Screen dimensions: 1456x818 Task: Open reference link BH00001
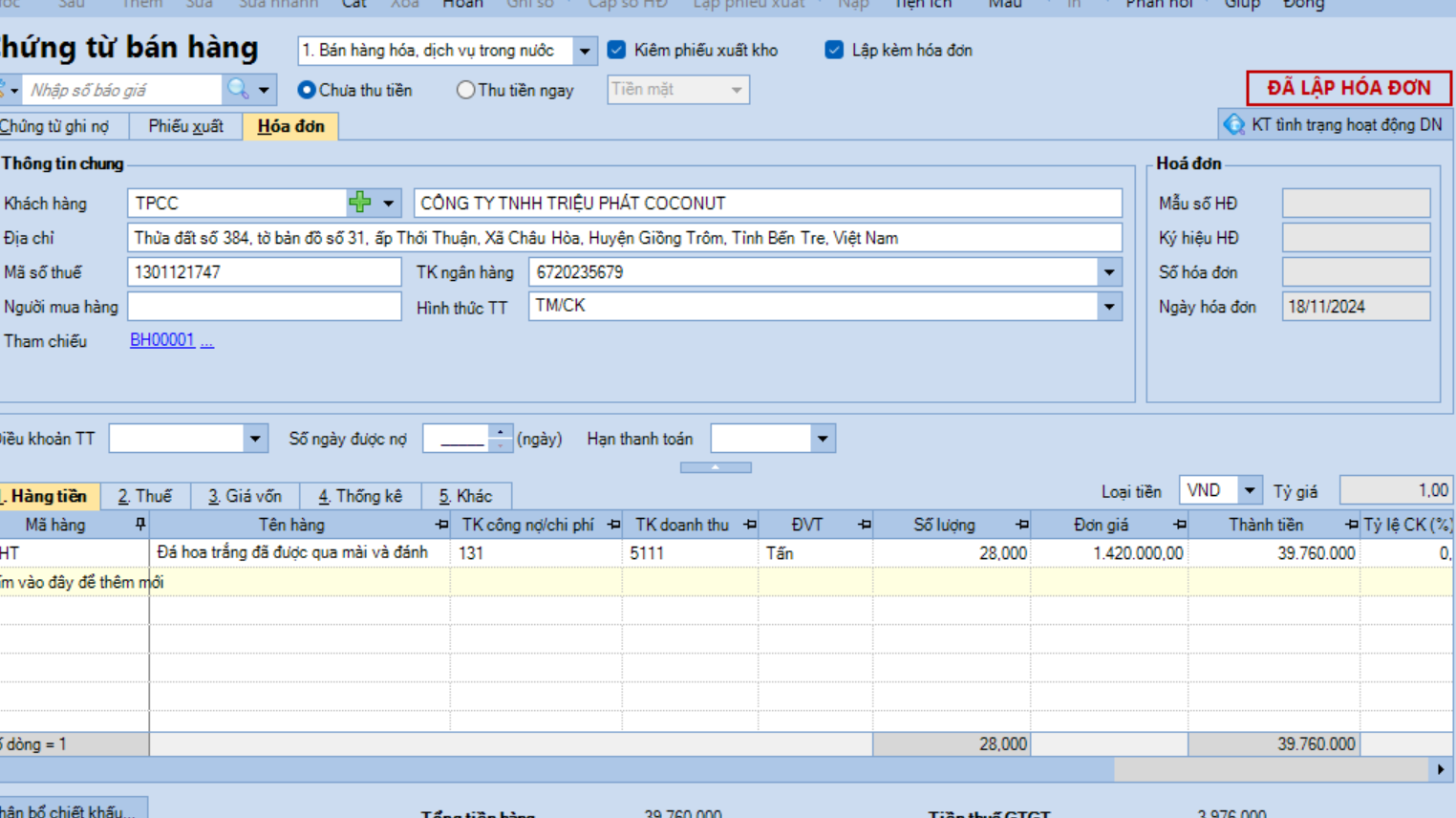coord(161,340)
